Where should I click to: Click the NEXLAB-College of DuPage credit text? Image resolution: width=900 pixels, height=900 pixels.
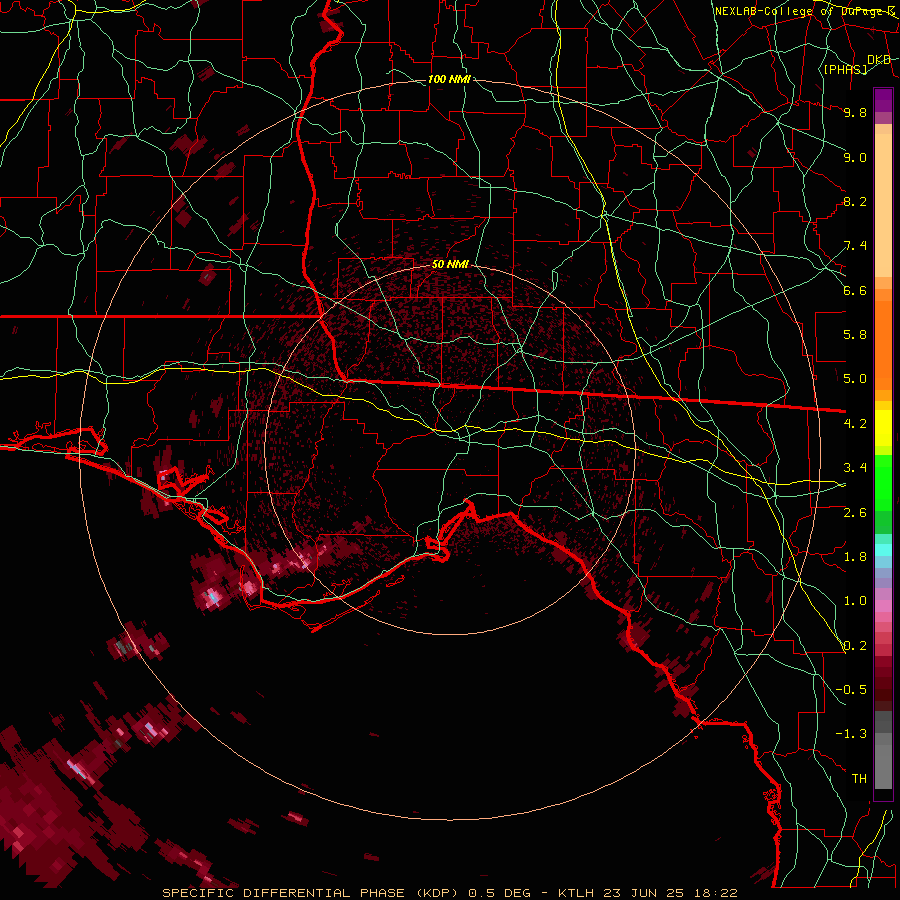804,11
